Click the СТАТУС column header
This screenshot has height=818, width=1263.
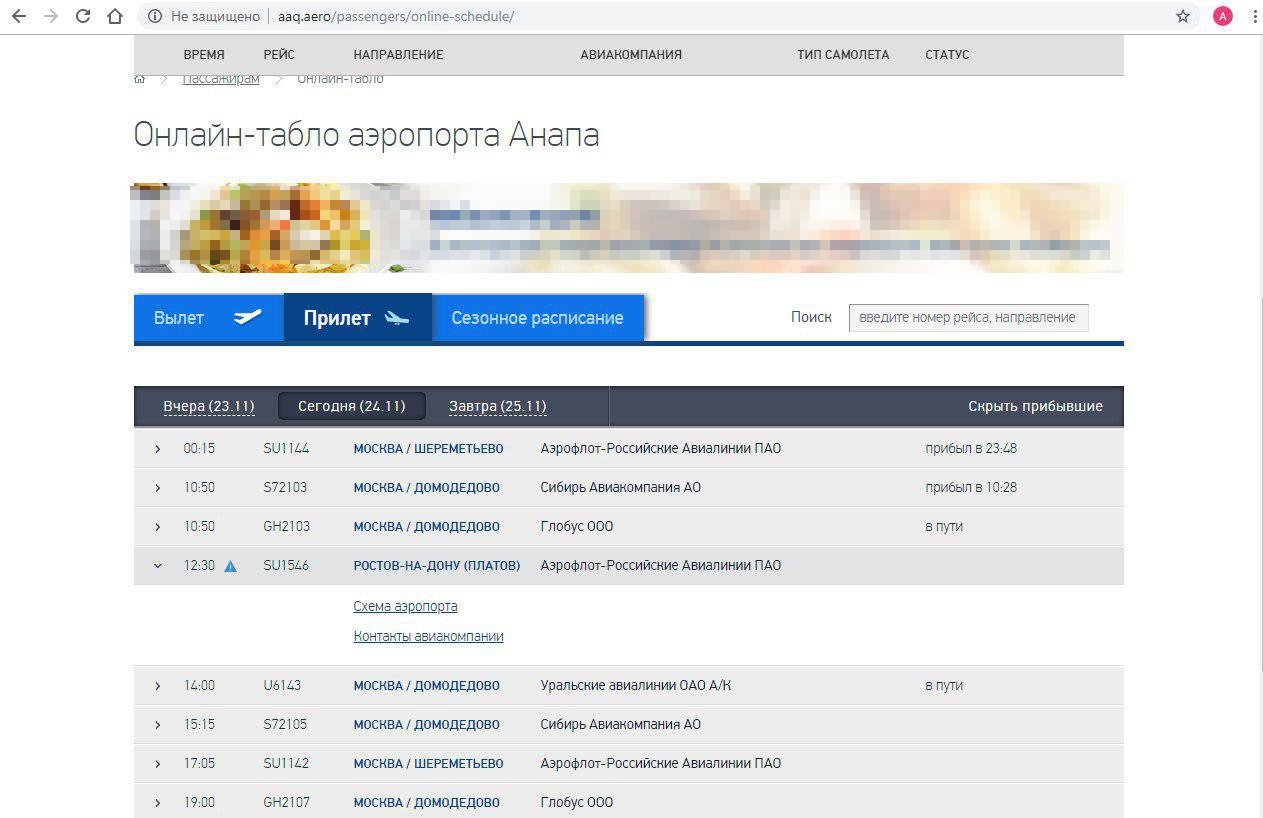coord(947,55)
